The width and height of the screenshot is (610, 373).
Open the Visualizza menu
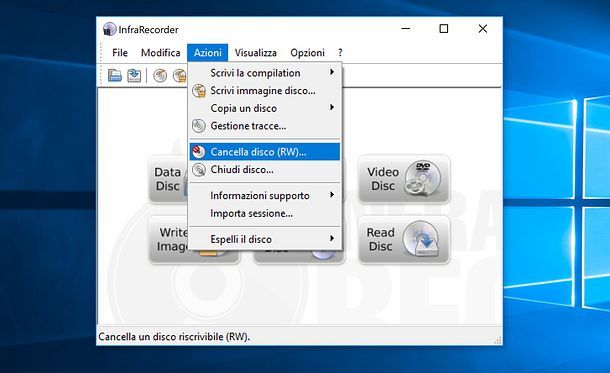point(256,53)
